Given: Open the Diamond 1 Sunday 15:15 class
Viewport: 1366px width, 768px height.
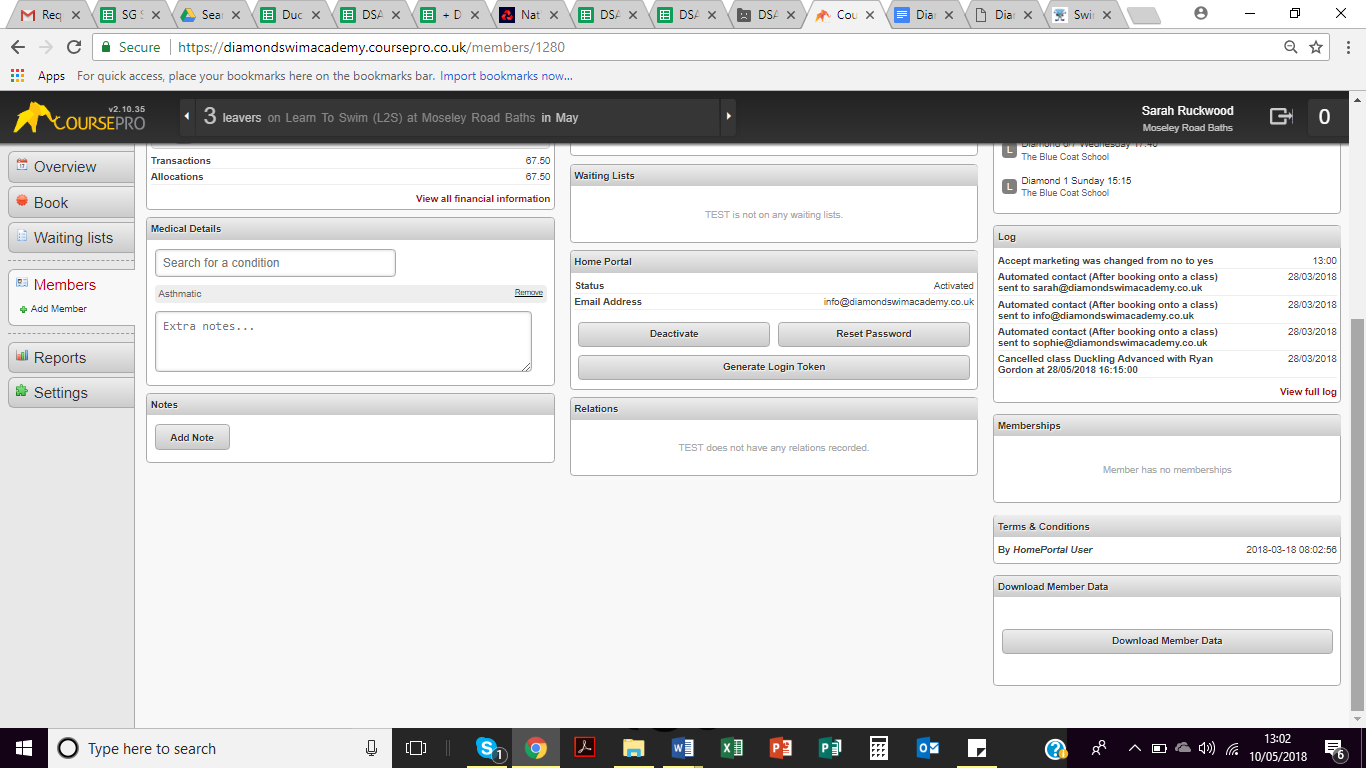Looking at the screenshot, I should coord(1076,181).
